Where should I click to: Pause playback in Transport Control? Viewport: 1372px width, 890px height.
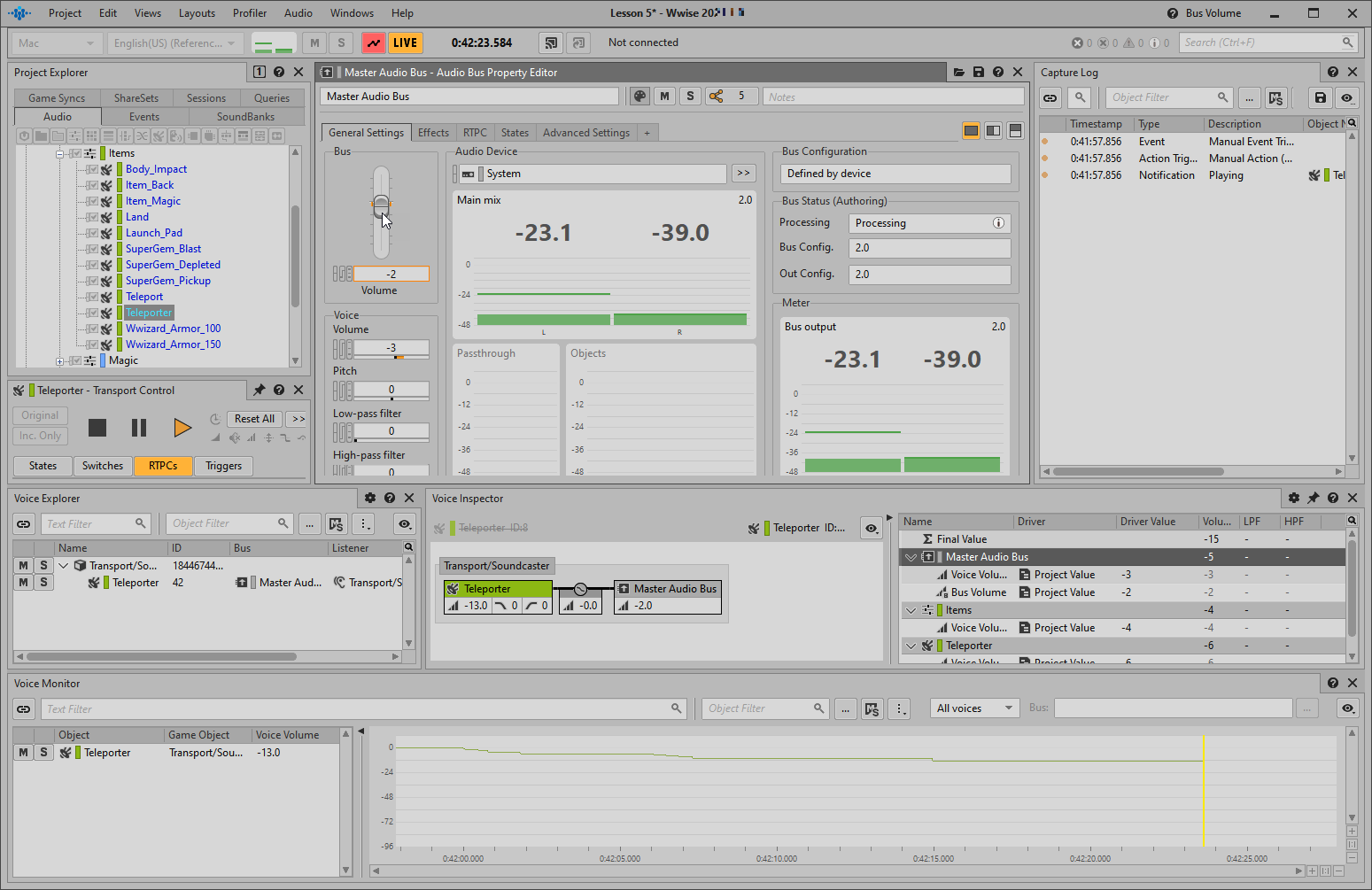139,428
